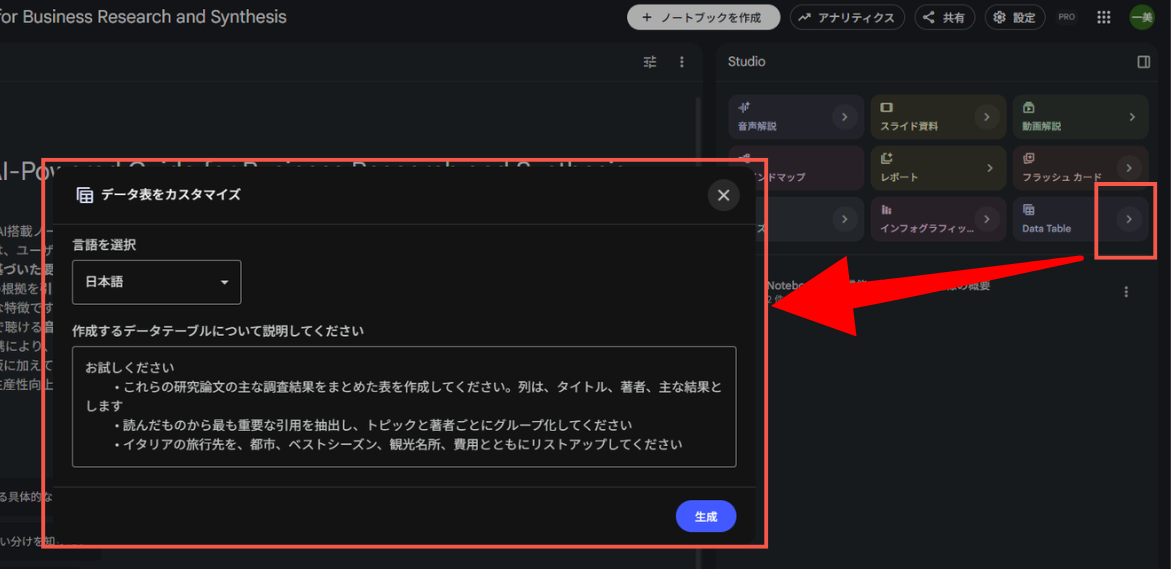Select the 音声解説 card

point(796,116)
